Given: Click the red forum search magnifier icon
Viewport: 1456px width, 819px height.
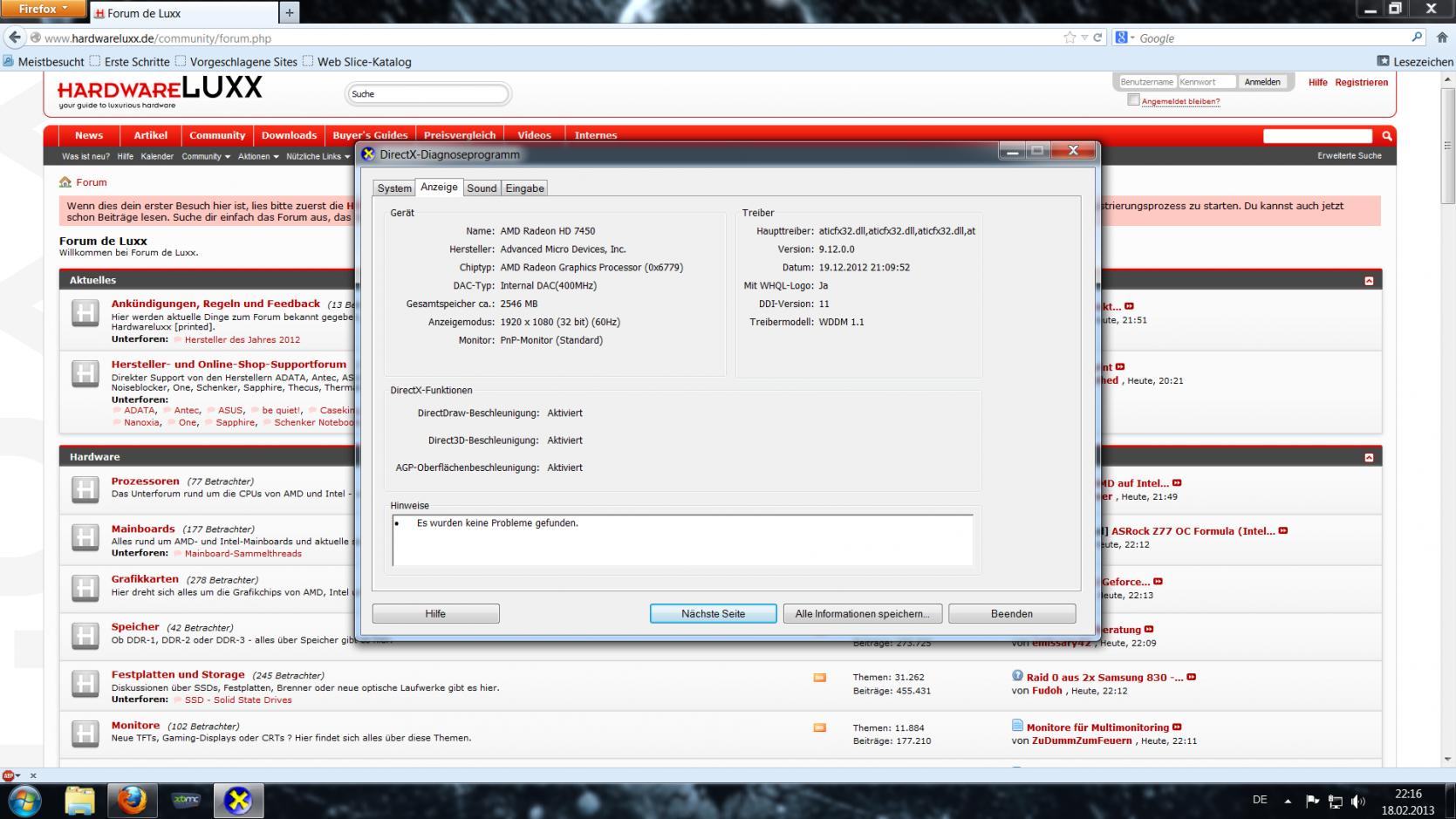Looking at the screenshot, I should tap(1387, 135).
